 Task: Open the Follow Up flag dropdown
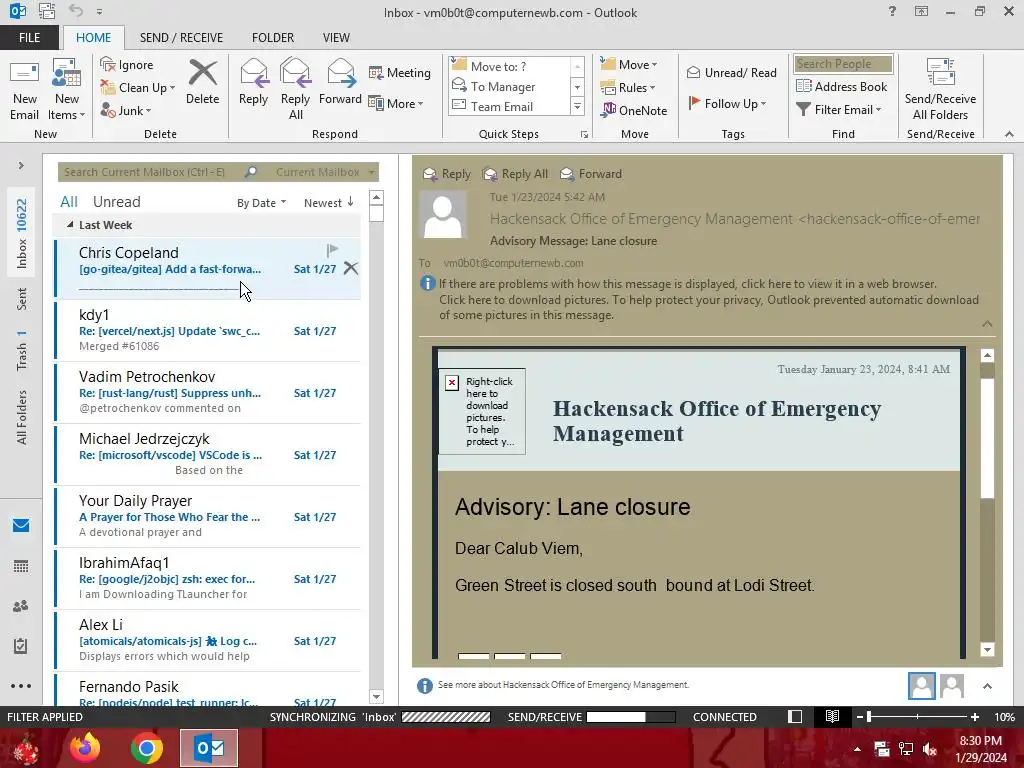click(727, 103)
